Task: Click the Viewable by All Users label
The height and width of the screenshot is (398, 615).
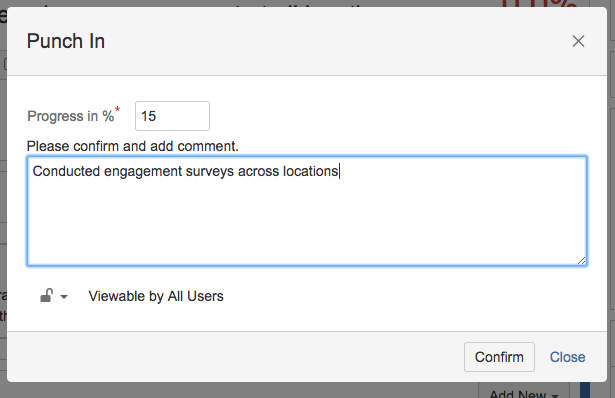Action: pyautogui.click(x=156, y=296)
